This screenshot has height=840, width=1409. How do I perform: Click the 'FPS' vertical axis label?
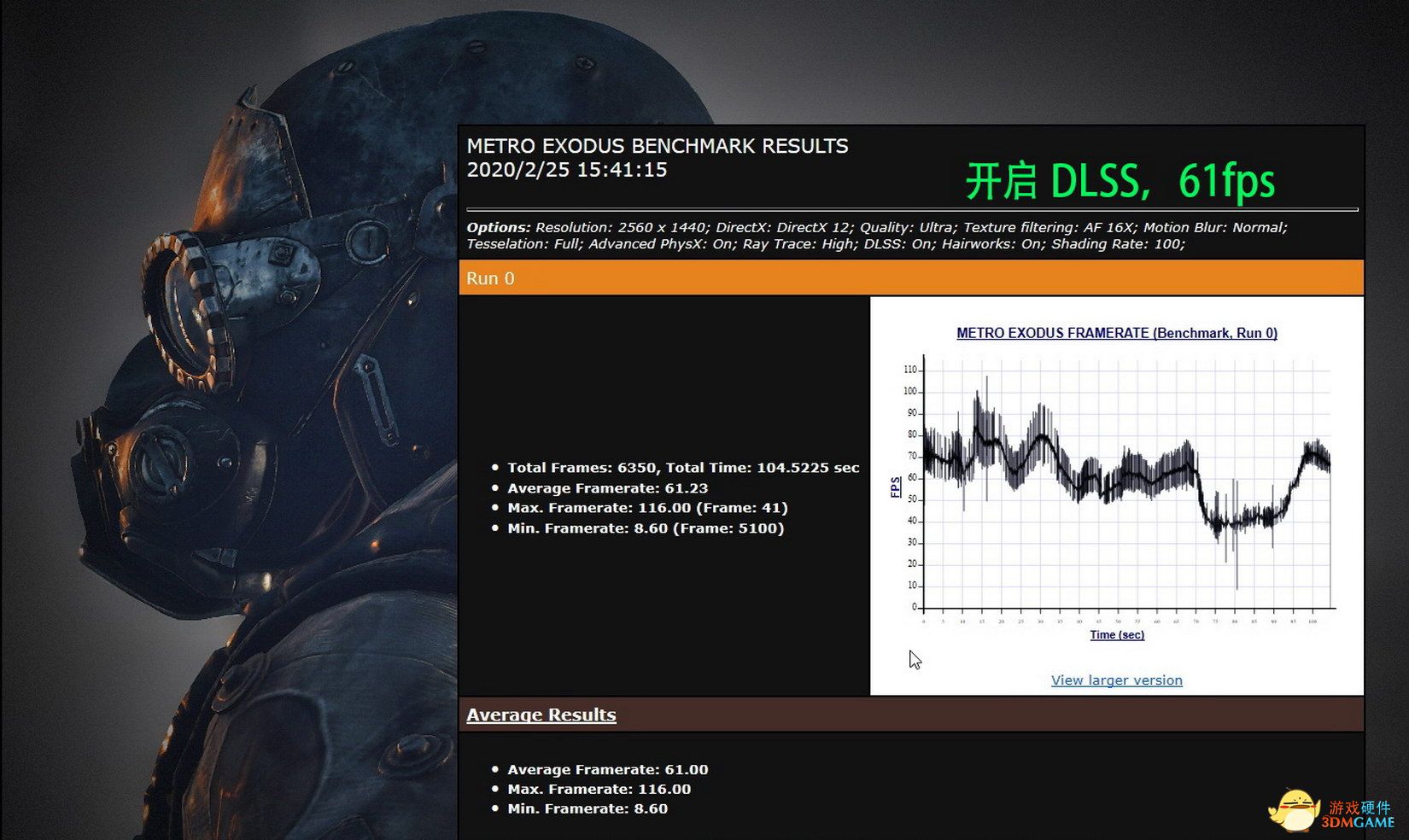tap(895, 487)
